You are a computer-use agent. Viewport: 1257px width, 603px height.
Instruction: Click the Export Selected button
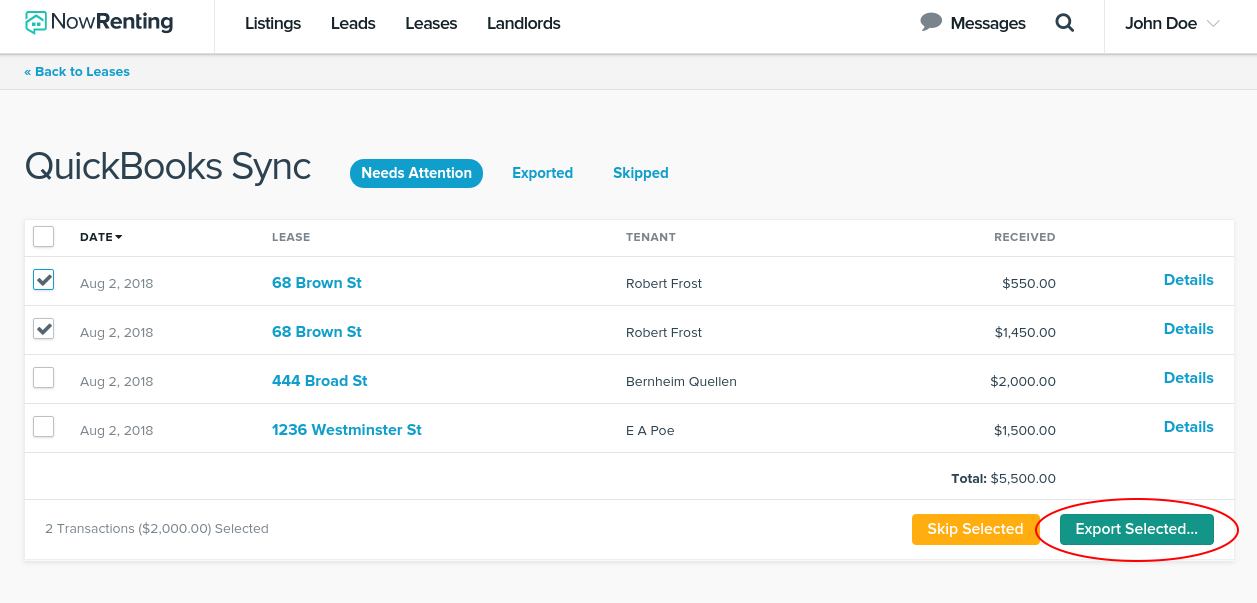(x=1137, y=529)
